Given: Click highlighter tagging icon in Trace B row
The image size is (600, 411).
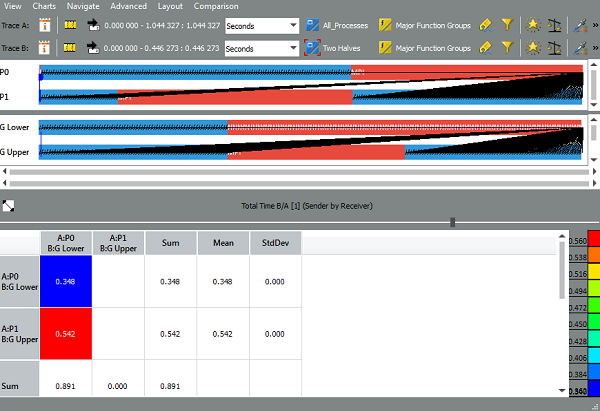Looking at the screenshot, I should coord(485,48).
